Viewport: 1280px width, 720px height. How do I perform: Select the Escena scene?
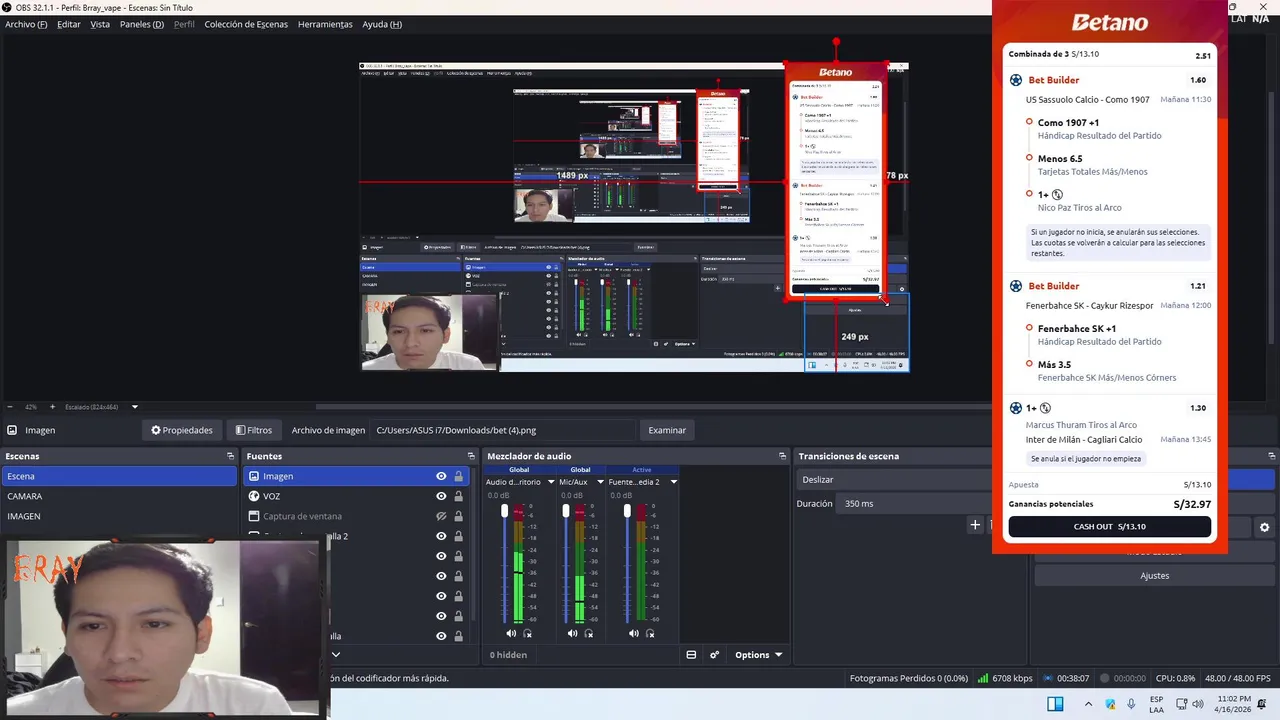pyautogui.click(x=118, y=476)
